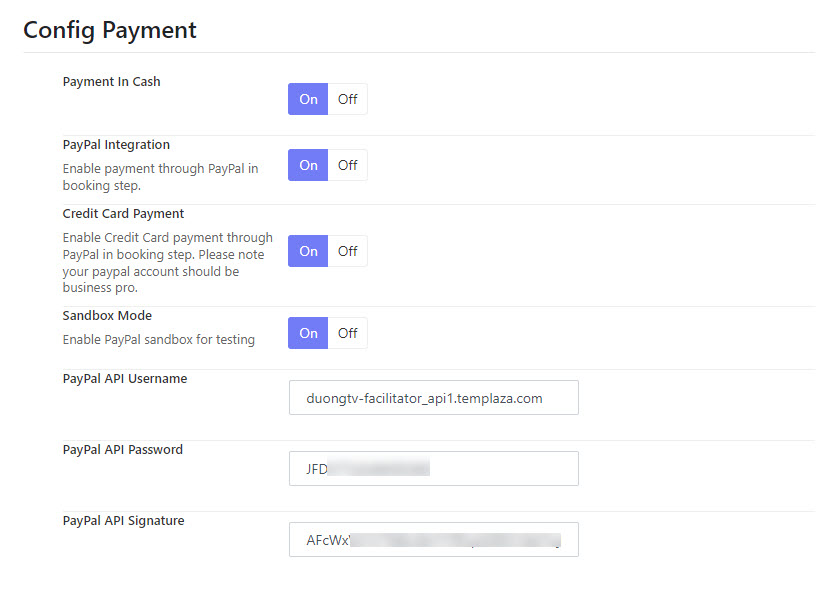Click the Payment In Cash label
Viewport: 834px width, 596px height.
pyautogui.click(x=111, y=81)
